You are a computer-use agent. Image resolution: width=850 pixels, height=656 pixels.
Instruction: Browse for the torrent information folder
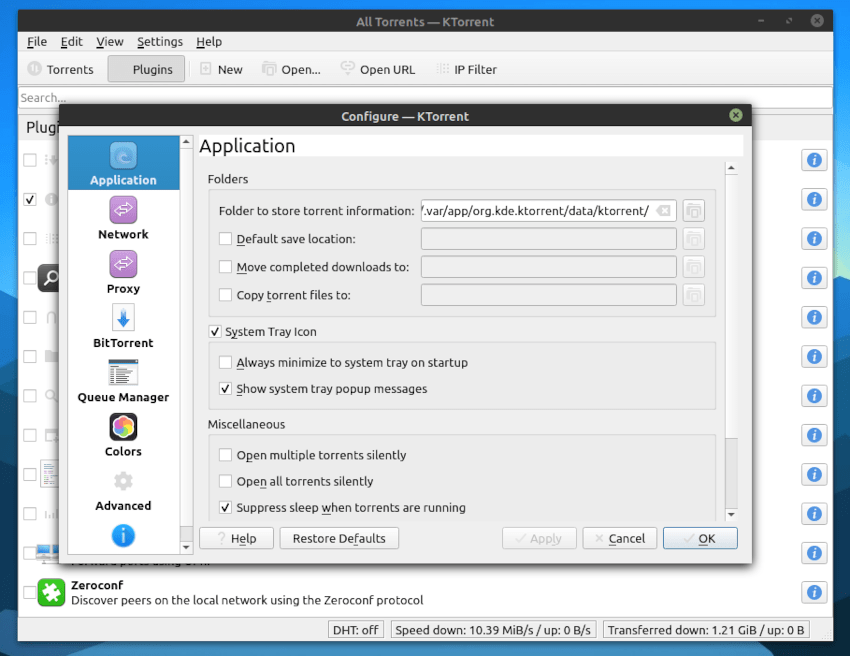[x=694, y=211]
